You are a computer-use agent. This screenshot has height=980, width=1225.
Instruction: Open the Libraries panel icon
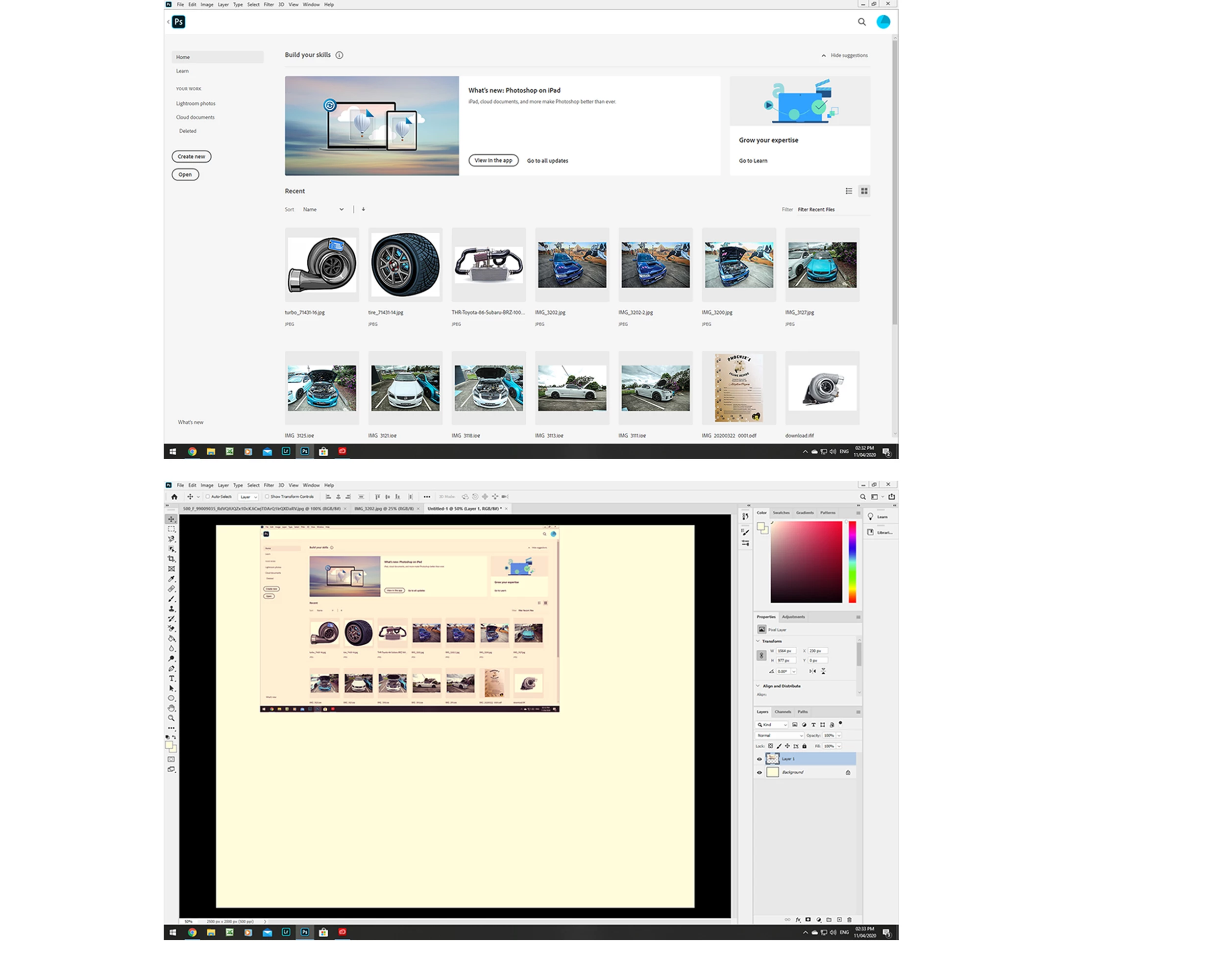click(870, 532)
